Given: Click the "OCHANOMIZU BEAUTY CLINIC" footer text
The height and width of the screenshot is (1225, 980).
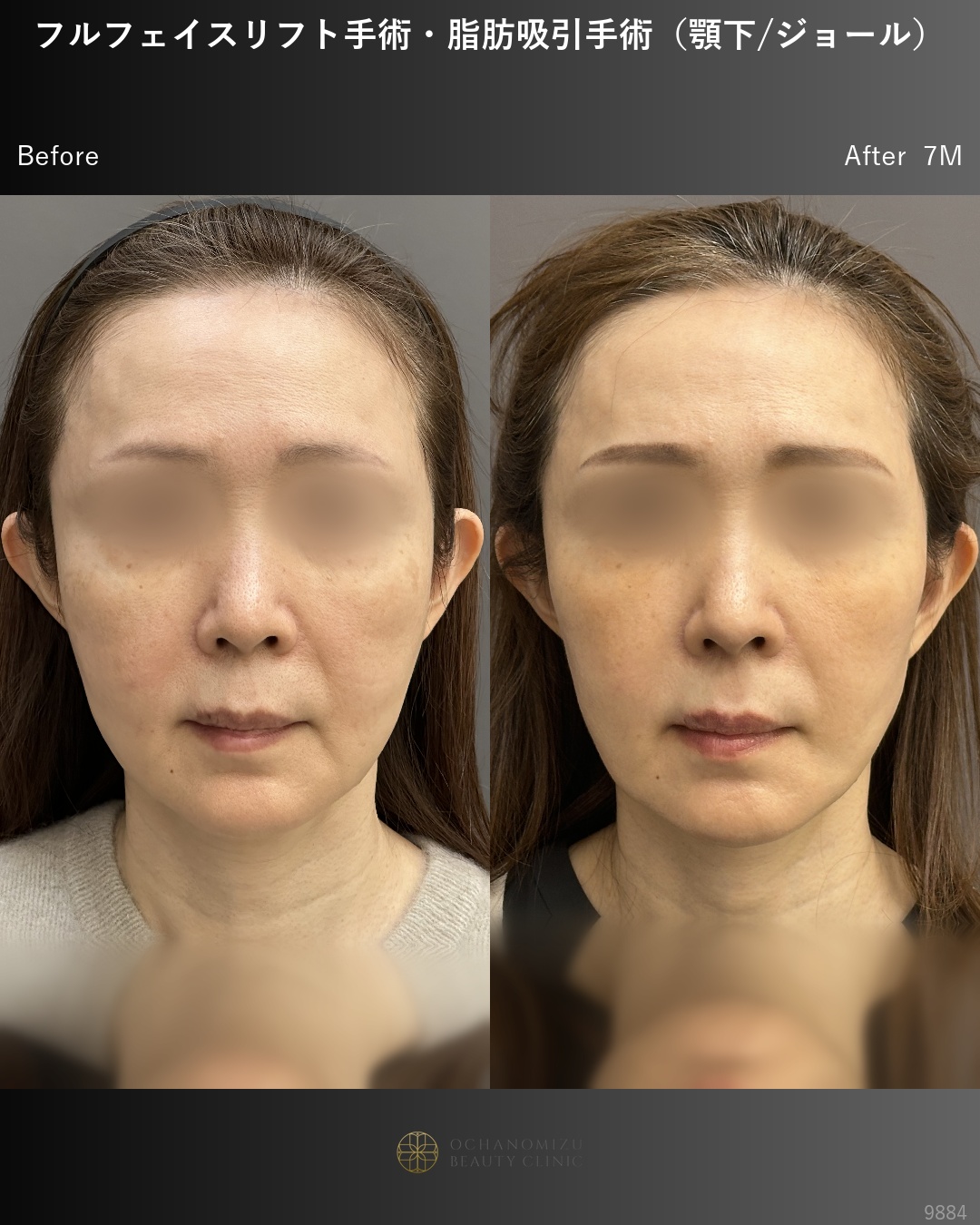Looking at the screenshot, I should [516, 1152].
